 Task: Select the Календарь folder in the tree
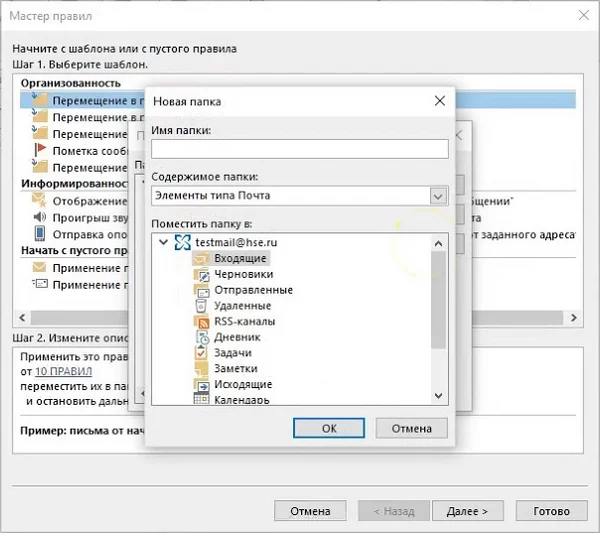coord(241,400)
